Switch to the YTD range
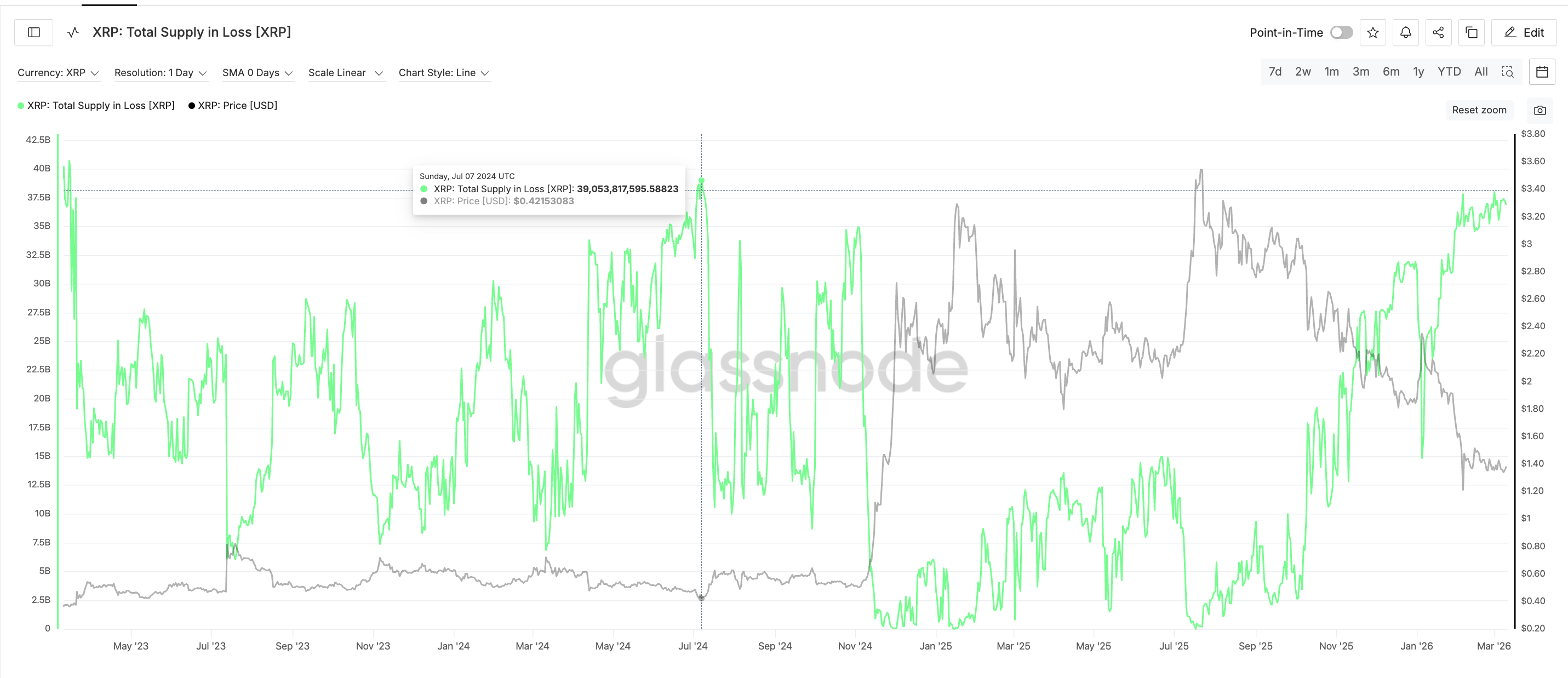Image resolution: width=1568 pixels, height=678 pixels. pyautogui.click(x=1449, y=72)
